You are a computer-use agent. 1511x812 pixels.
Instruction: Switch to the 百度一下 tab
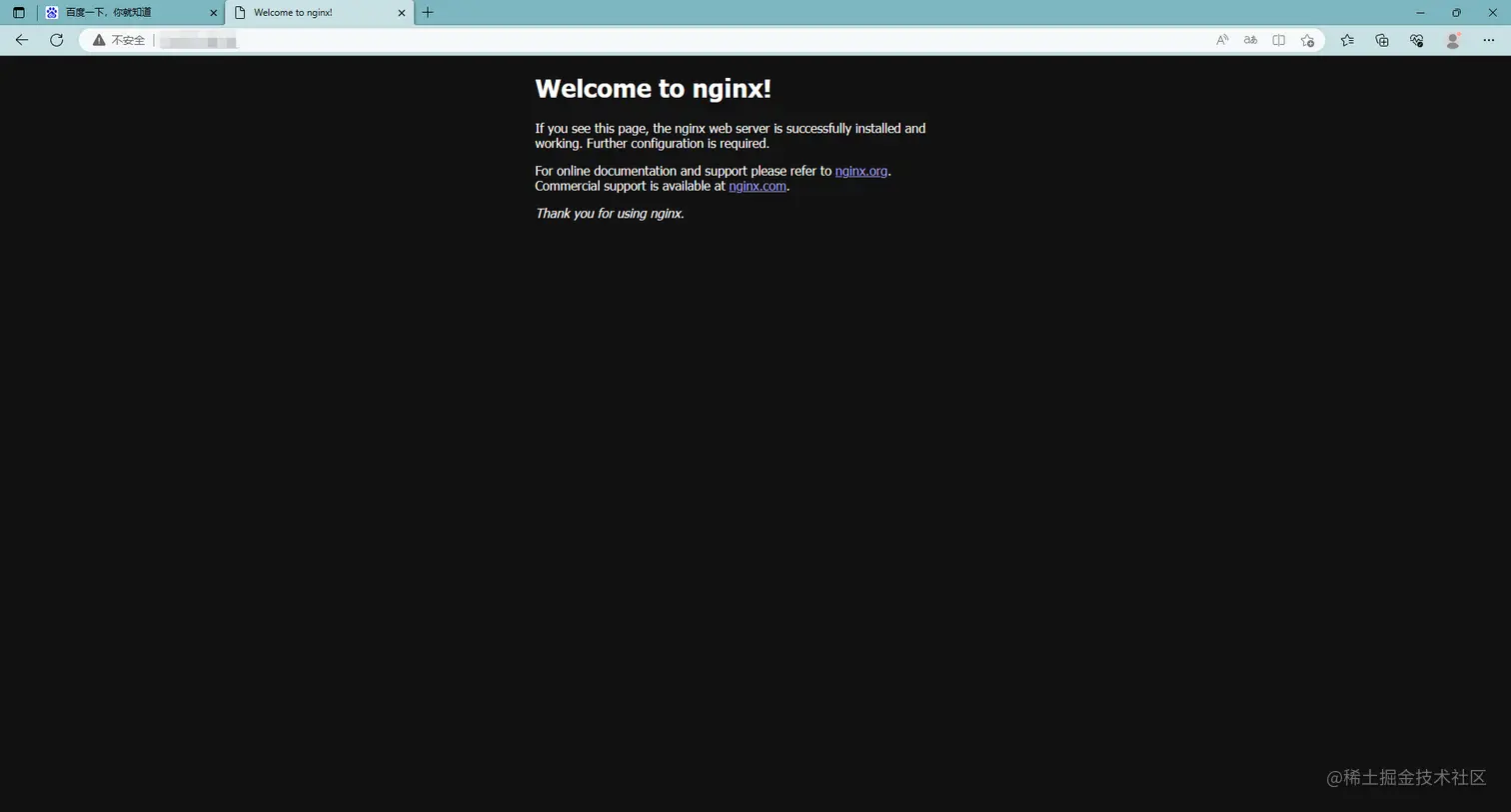(131, 13)
